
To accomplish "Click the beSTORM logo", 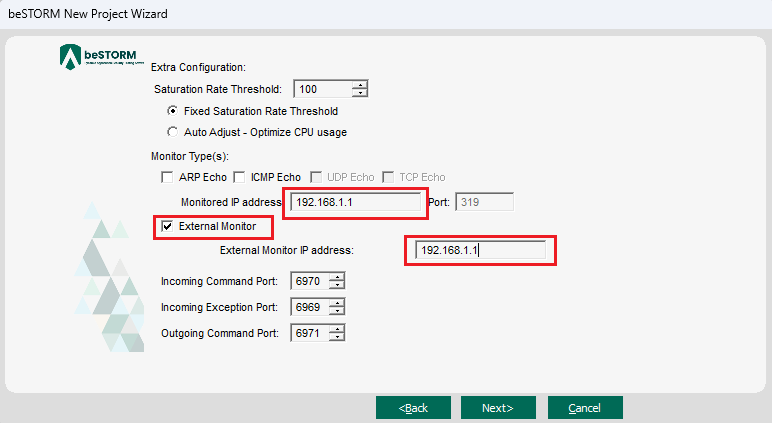I will [x=101, y=57].
